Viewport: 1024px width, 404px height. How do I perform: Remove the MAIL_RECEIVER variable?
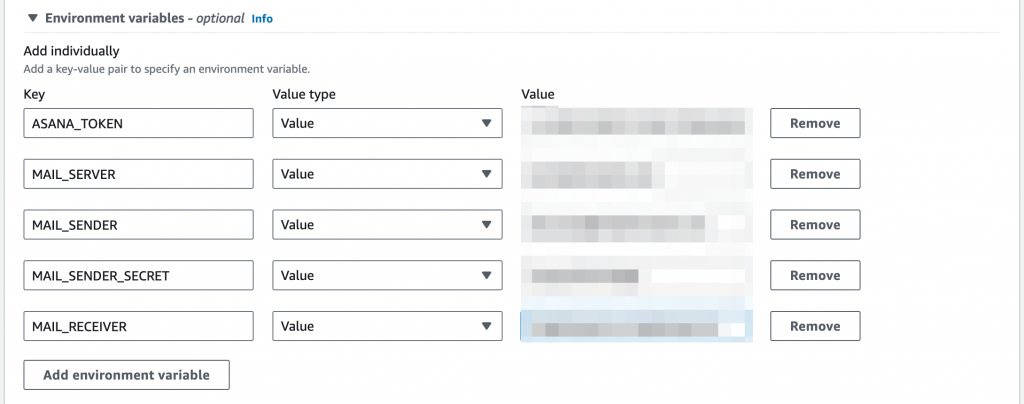pos(815,326)
